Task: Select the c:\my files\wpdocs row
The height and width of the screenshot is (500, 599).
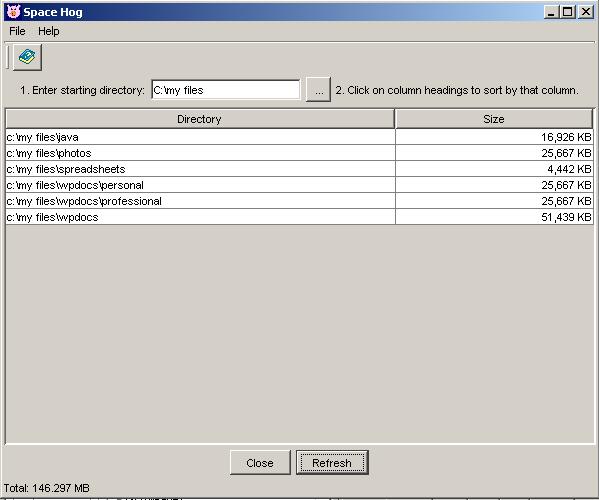Action: coord(299,217)
